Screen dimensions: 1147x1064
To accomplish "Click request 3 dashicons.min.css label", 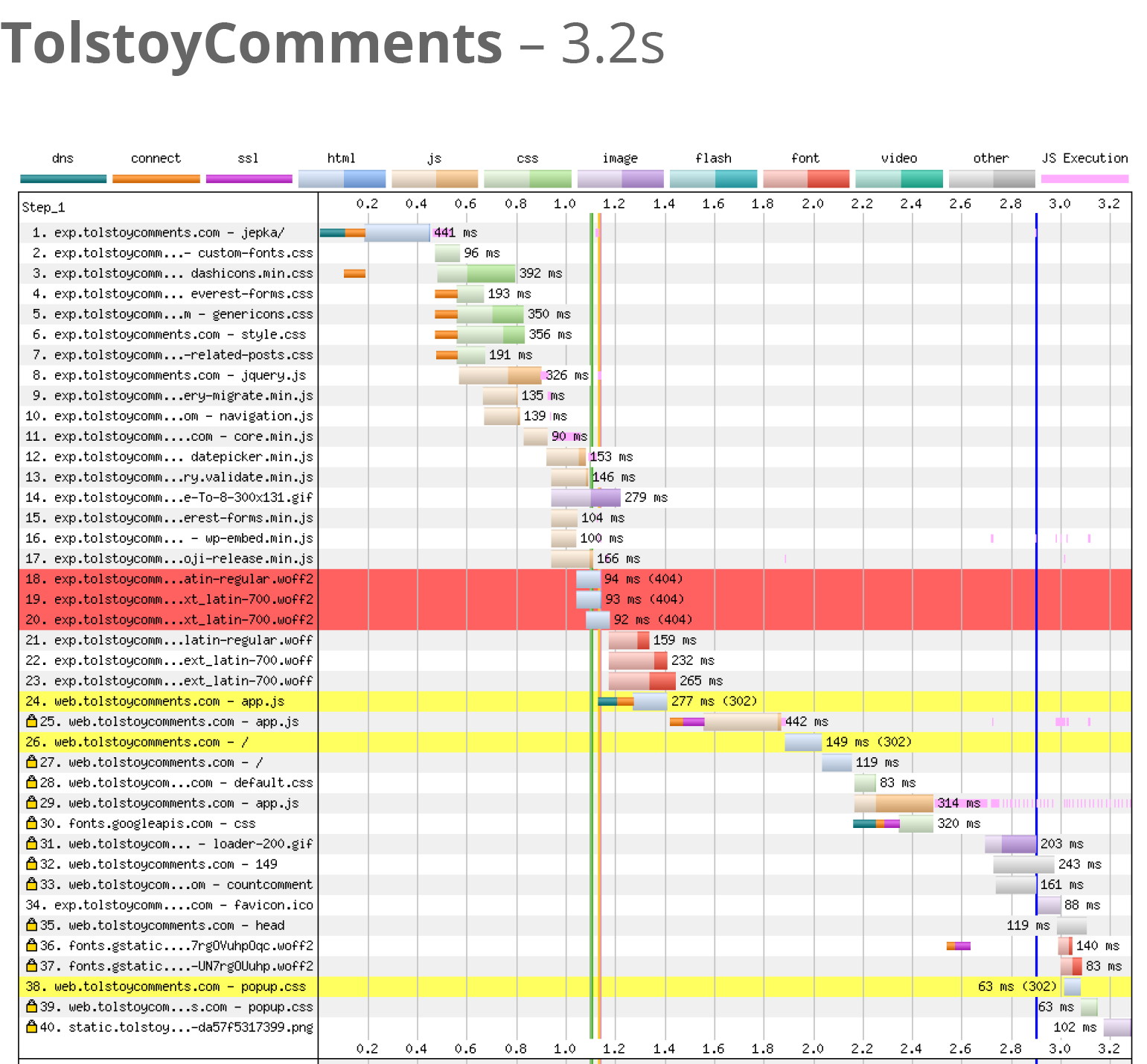I will coord(173,273).
